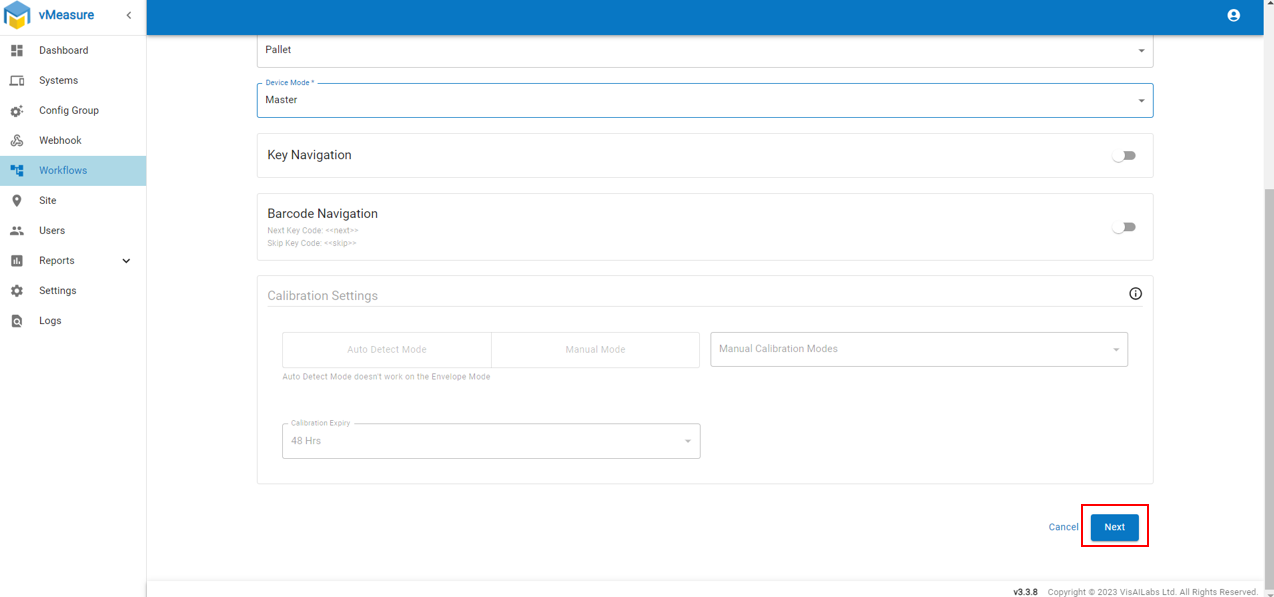Collapse the sidebar with the chevron arrow
1274x597 pixels.
click(129, 15)
